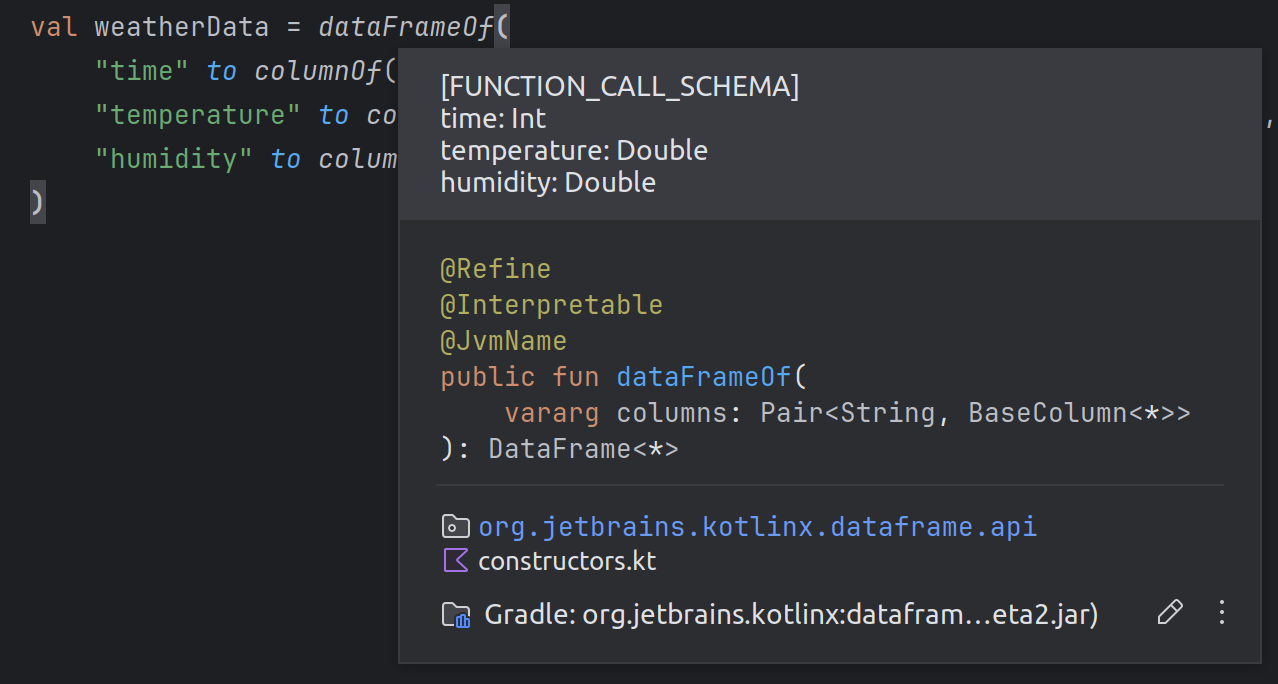The height and width of the screenshot is (684, 1278).
Task: Click the "humidity" string literal in code
Action: 173,158
